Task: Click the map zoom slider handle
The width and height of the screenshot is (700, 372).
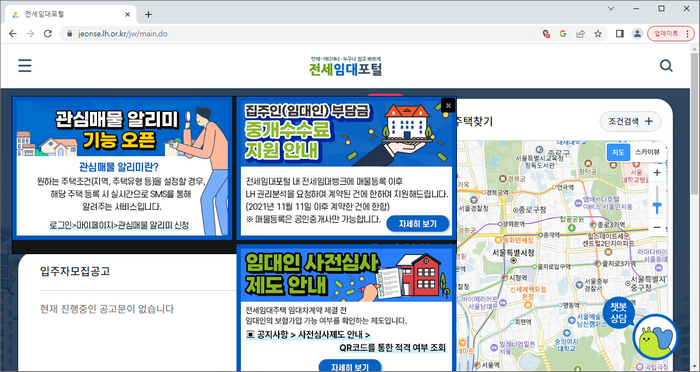Action: (x=657, y=207)
